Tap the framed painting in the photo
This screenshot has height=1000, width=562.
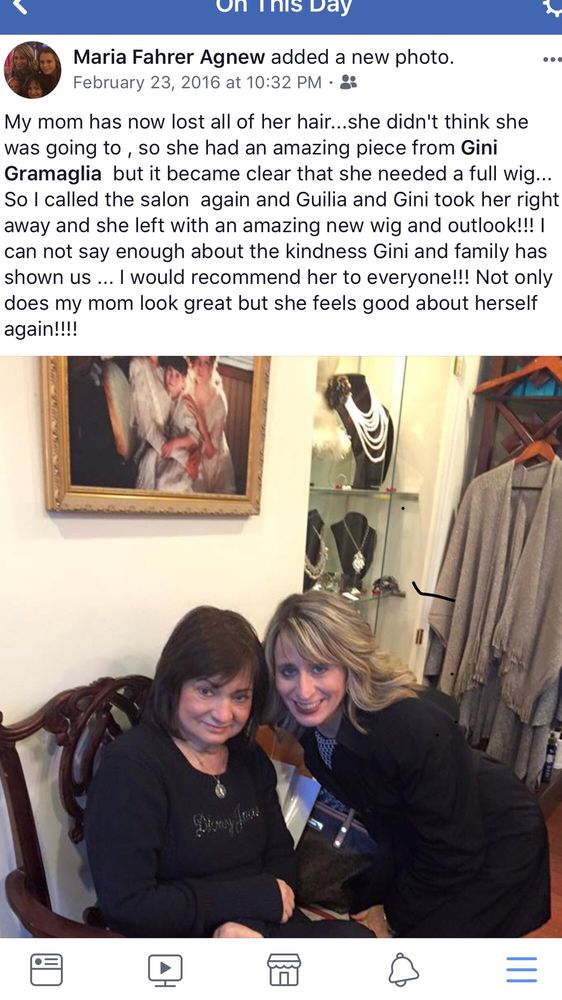click(x=156, y=433)
